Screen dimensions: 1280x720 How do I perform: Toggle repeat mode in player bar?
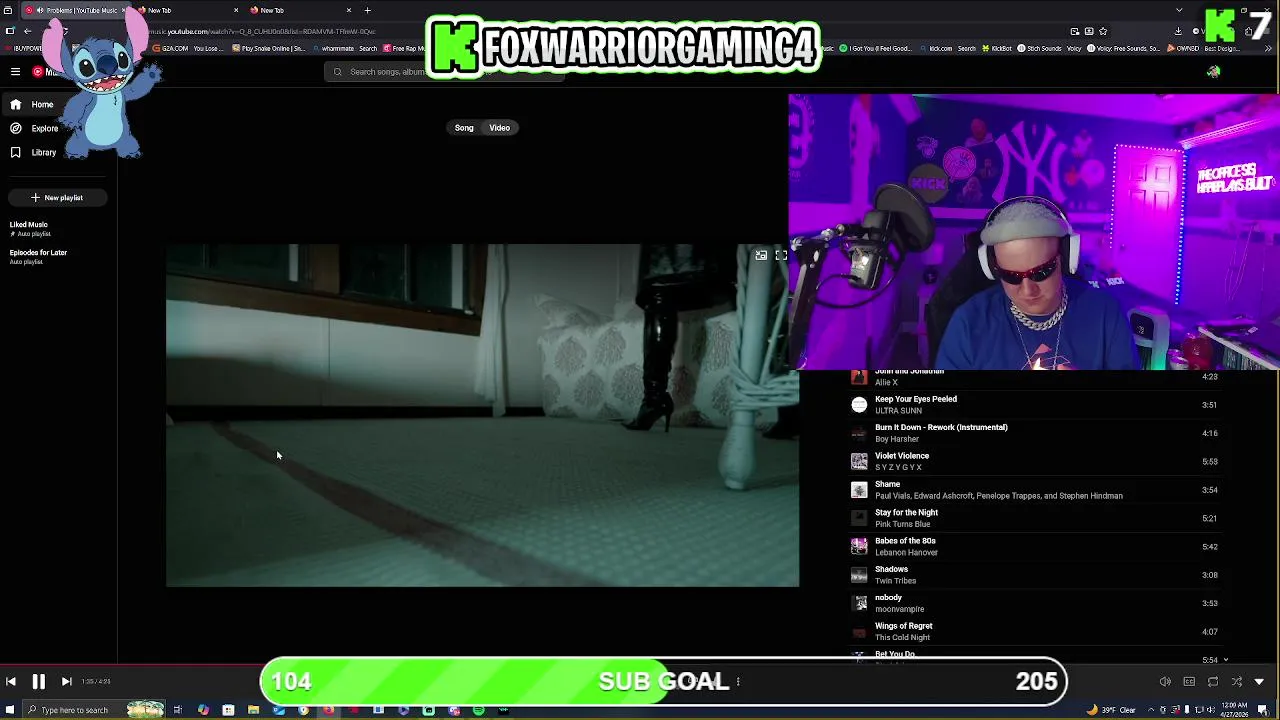pos(1213,681)
